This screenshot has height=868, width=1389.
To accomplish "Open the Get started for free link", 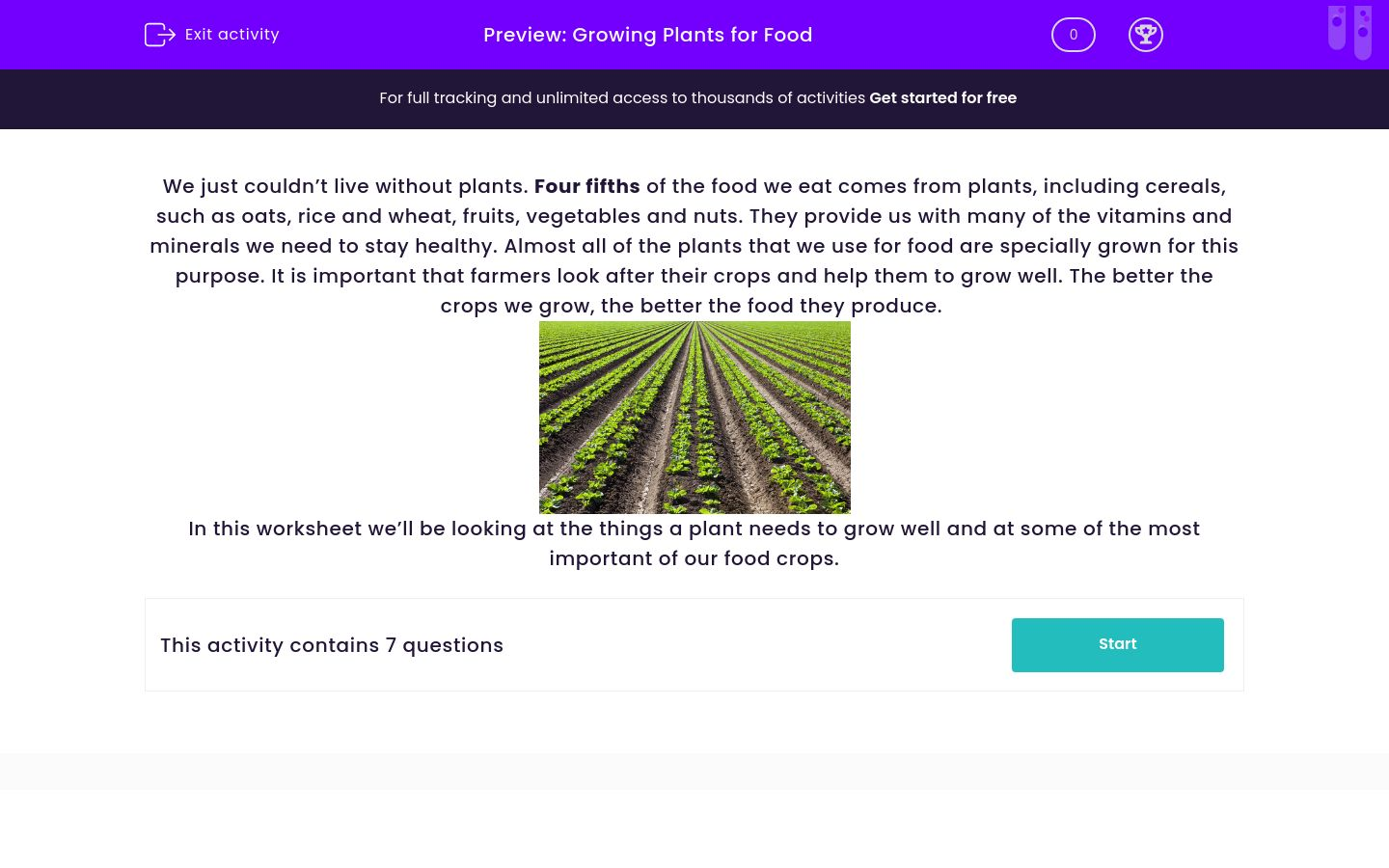I will [942, 97].
